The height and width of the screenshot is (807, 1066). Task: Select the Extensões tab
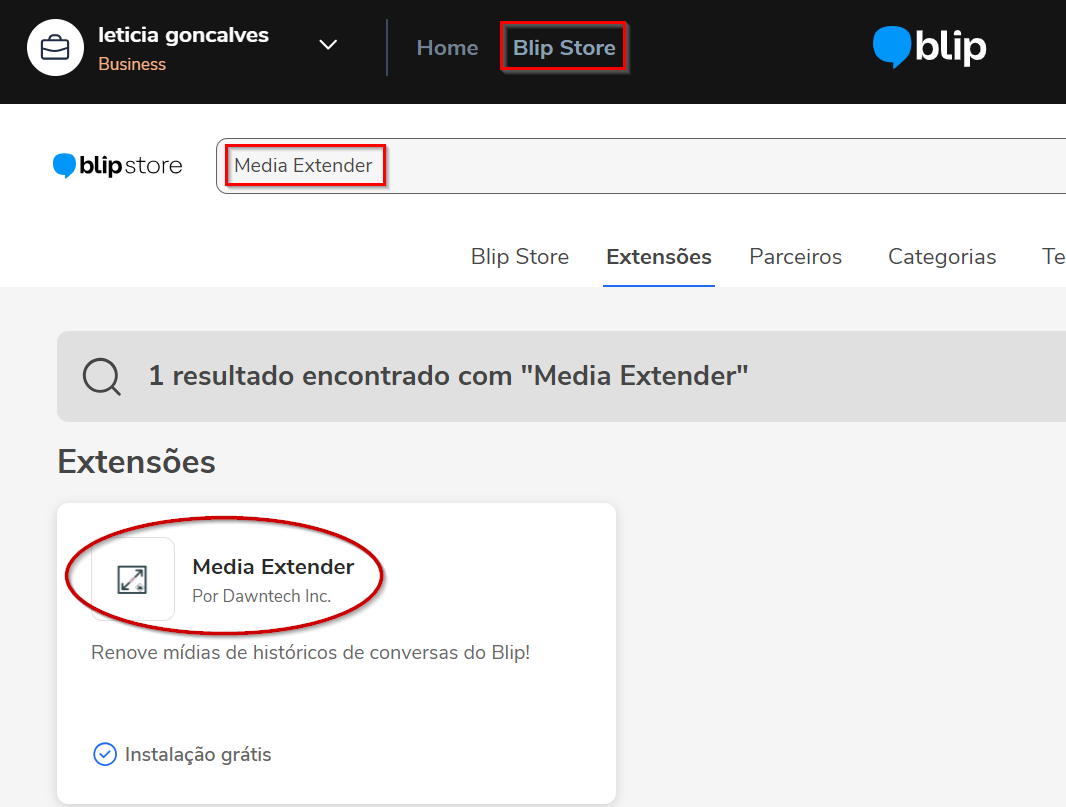[658, 257]
